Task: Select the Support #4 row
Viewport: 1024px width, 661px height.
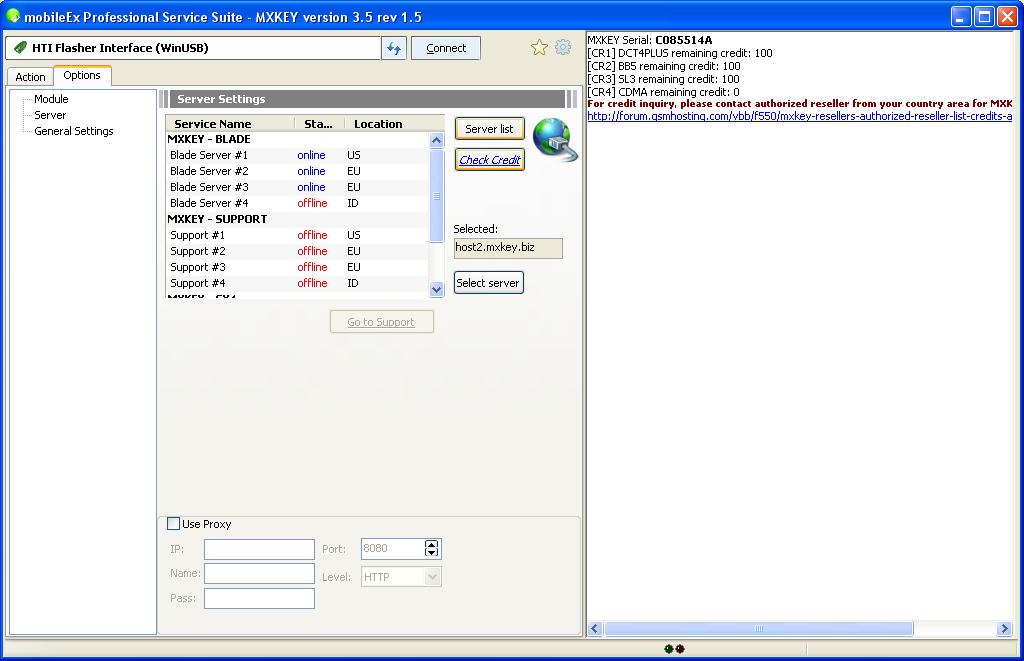Action: (297, 283)
